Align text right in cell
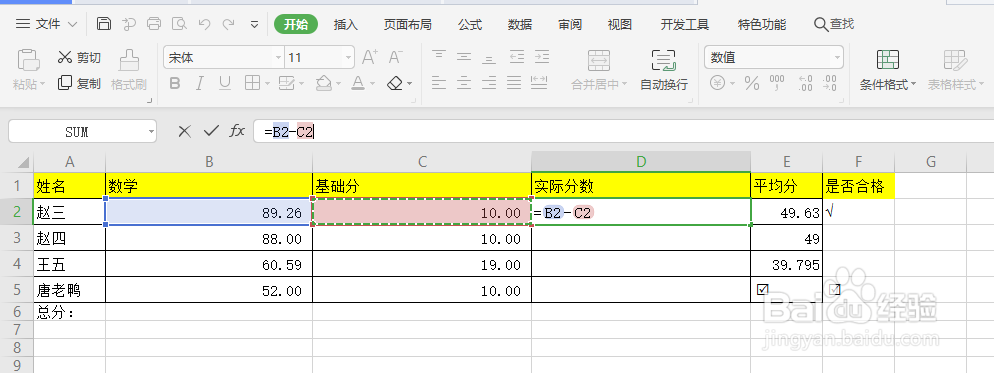This screenshot has height=373, width=994. (x=489, y=82)
